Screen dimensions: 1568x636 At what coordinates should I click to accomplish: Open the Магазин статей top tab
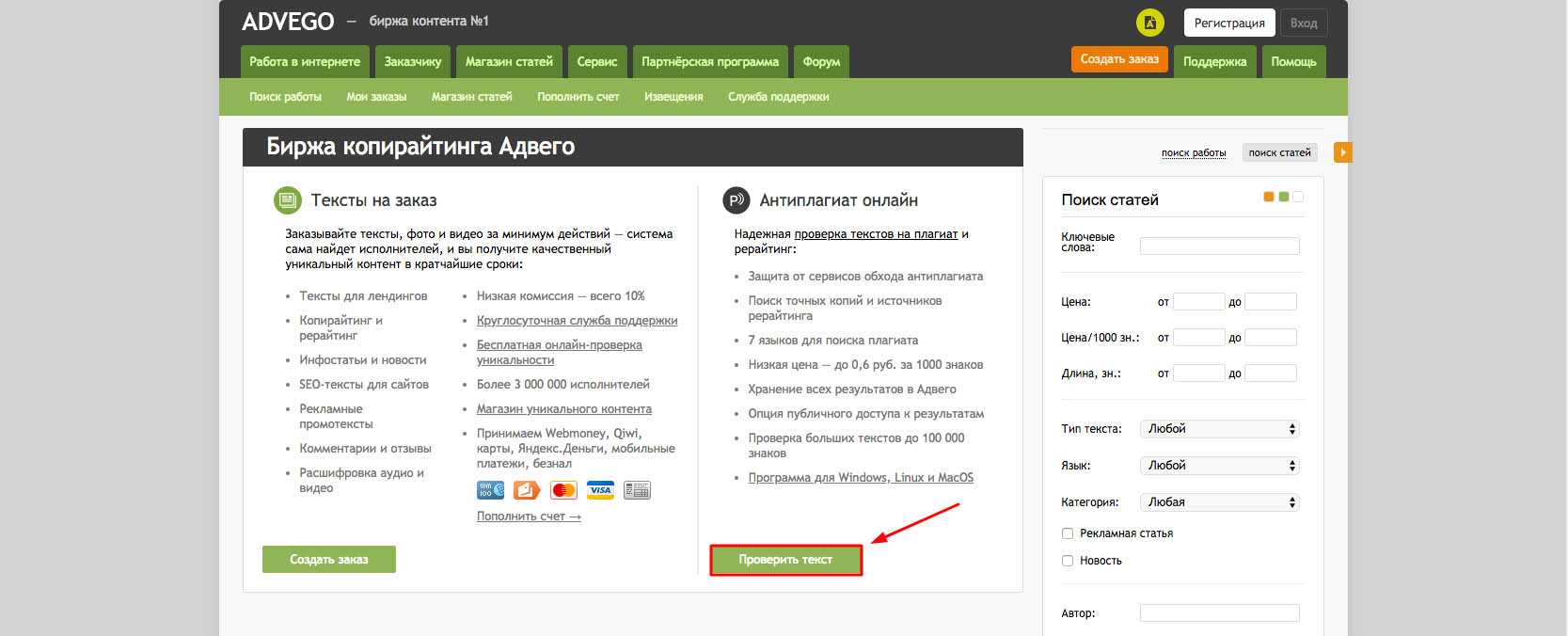(509, 62)
